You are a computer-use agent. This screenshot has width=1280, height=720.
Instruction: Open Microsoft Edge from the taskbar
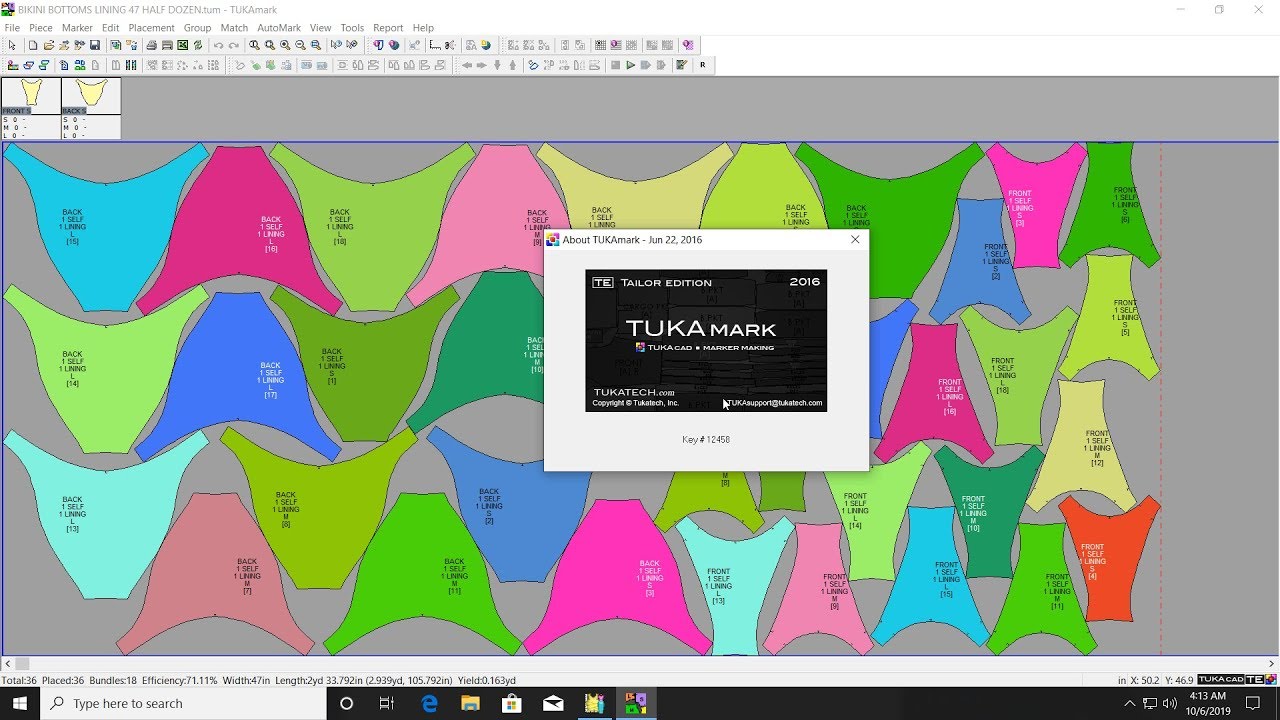point(429,703)
